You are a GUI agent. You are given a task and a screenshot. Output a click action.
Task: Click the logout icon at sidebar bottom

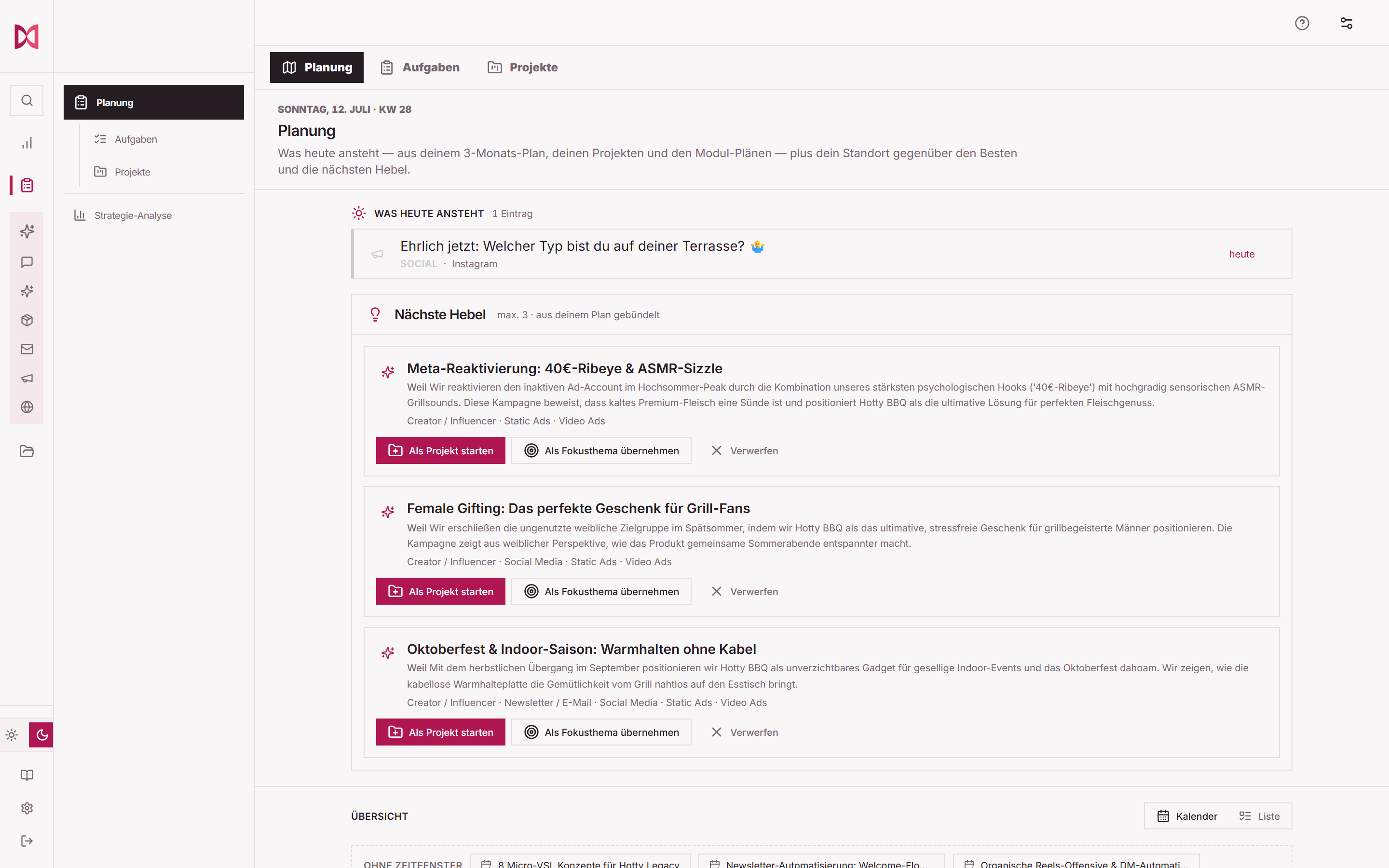pos(27,841)
